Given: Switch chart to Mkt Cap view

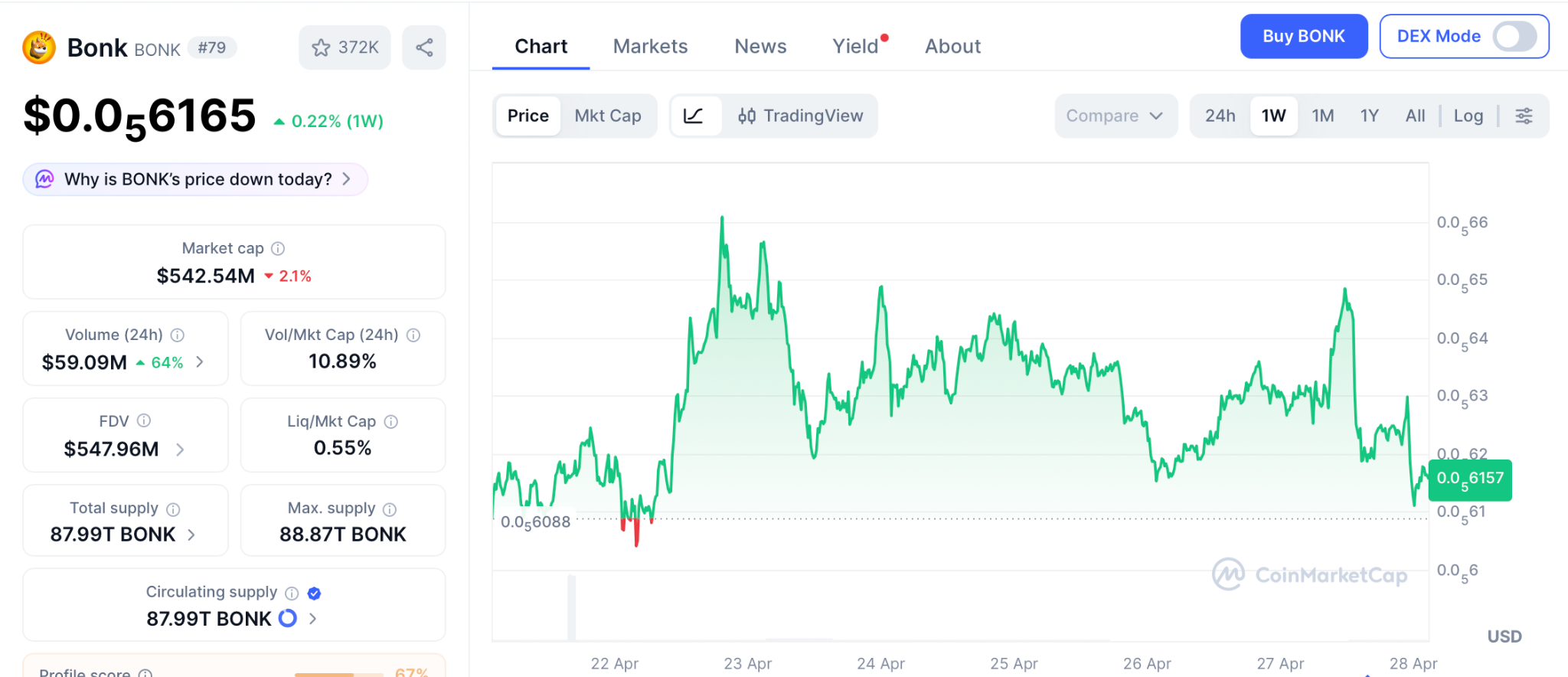Looking at the screenshot, I should 607,116.
